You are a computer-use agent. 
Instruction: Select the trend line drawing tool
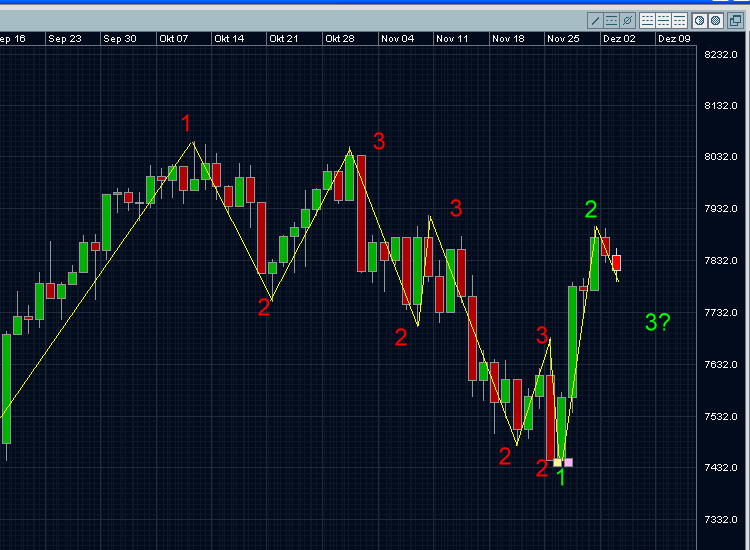(x=595, y=21)
